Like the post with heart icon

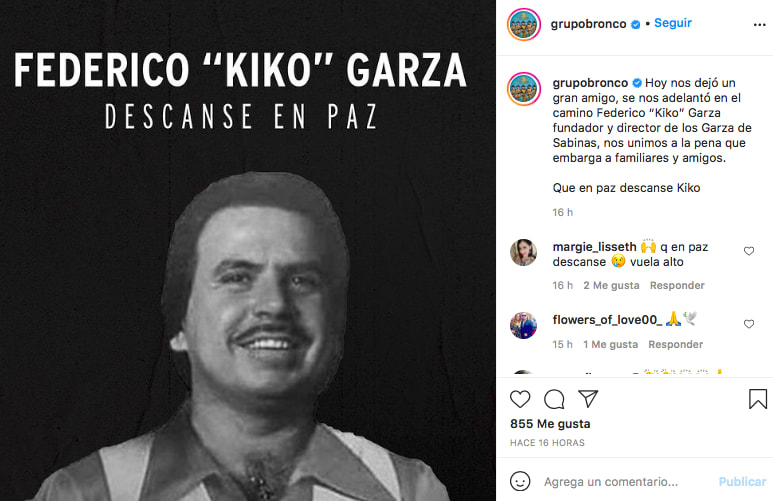click(520, 399)
